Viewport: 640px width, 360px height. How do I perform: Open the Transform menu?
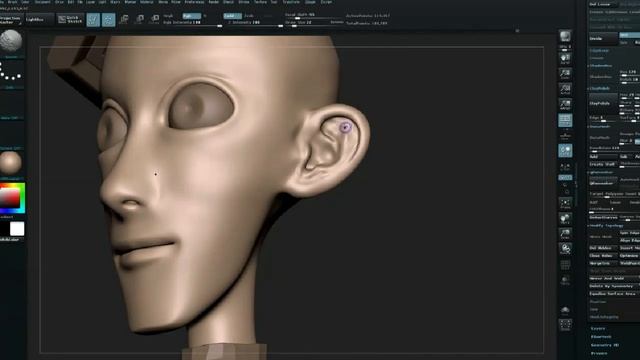(x=291, y=2)
